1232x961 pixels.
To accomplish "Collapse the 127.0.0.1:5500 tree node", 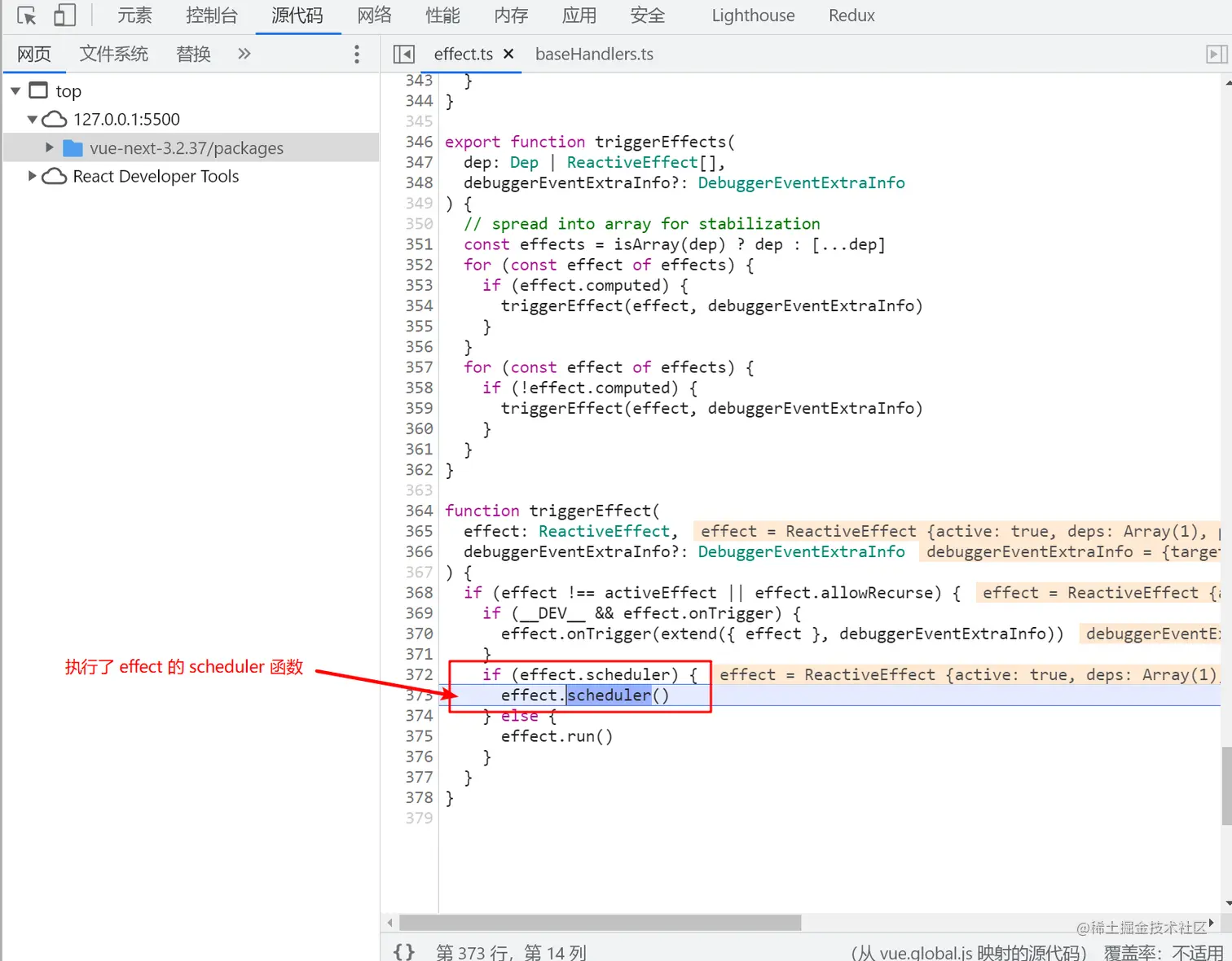I will (32, 120).
